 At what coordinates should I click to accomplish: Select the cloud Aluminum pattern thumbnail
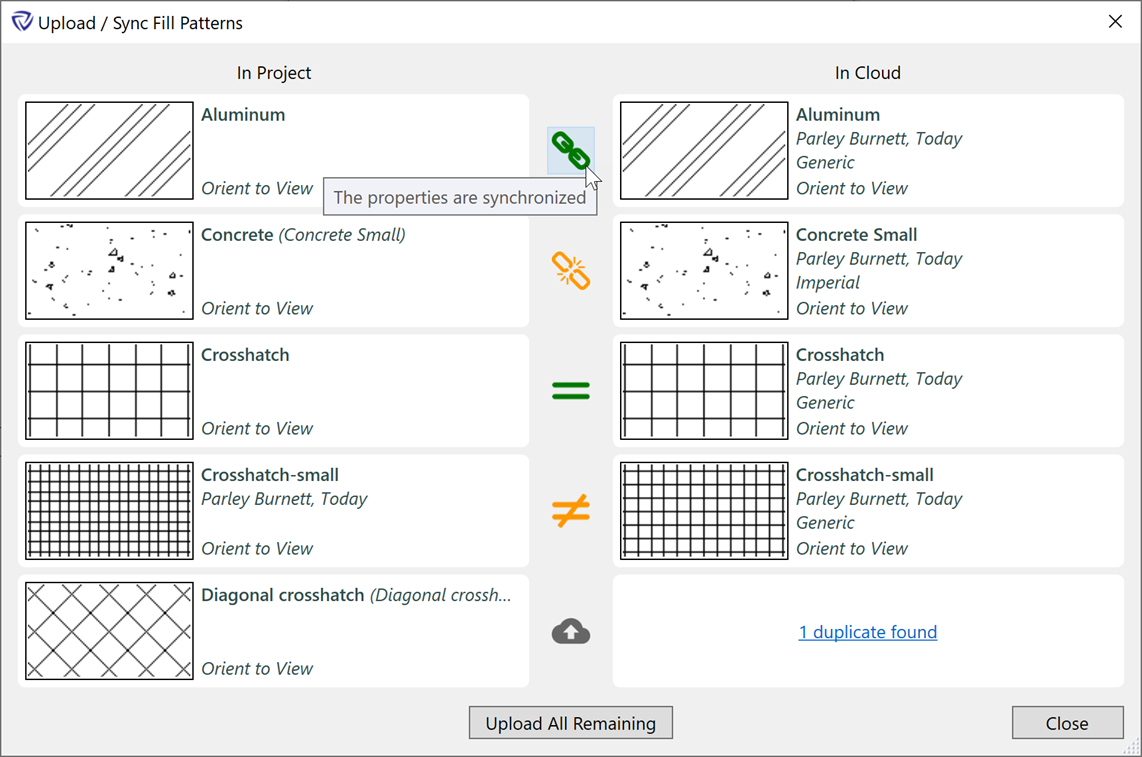[704, 151]
